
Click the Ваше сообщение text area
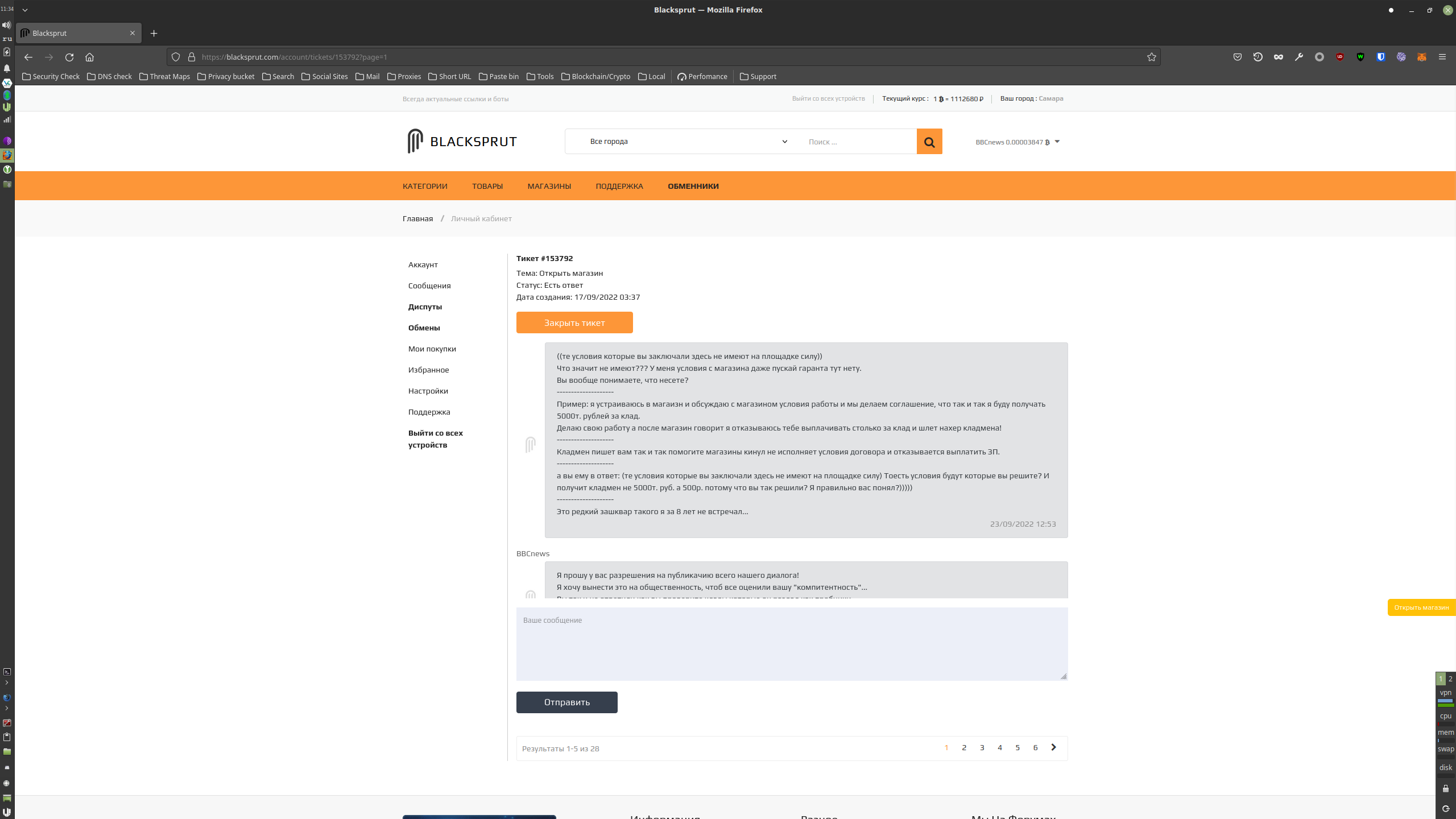coord(792,644)
